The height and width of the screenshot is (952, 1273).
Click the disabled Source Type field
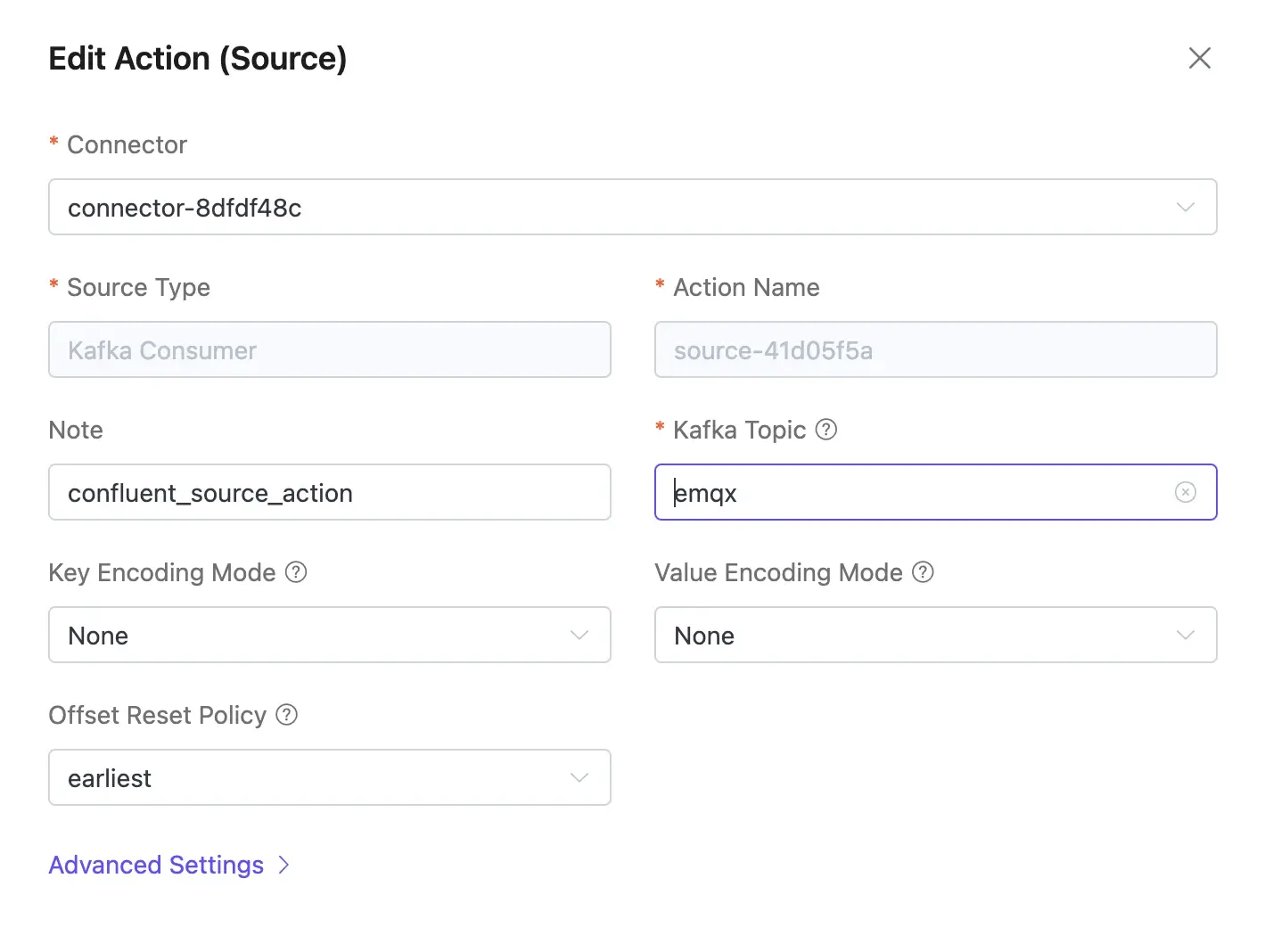[329, 350]
